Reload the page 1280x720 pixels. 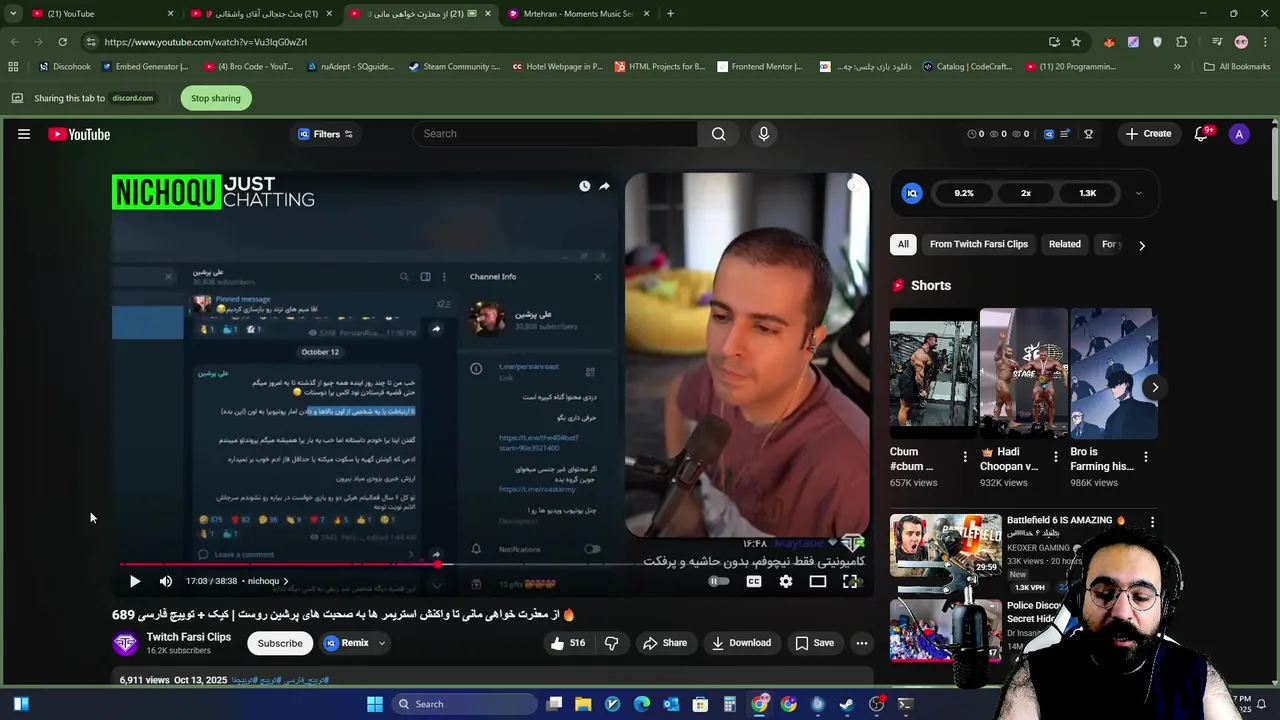click(x=62, y=42)
